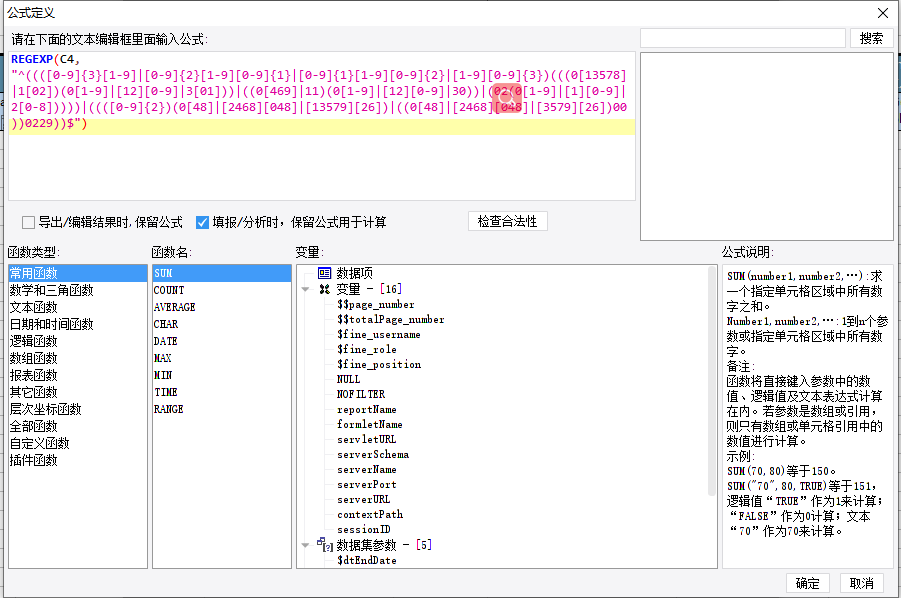Close the 公式定义 dialog
This screenshot has width=901, height=598.
tap(883, 13)
